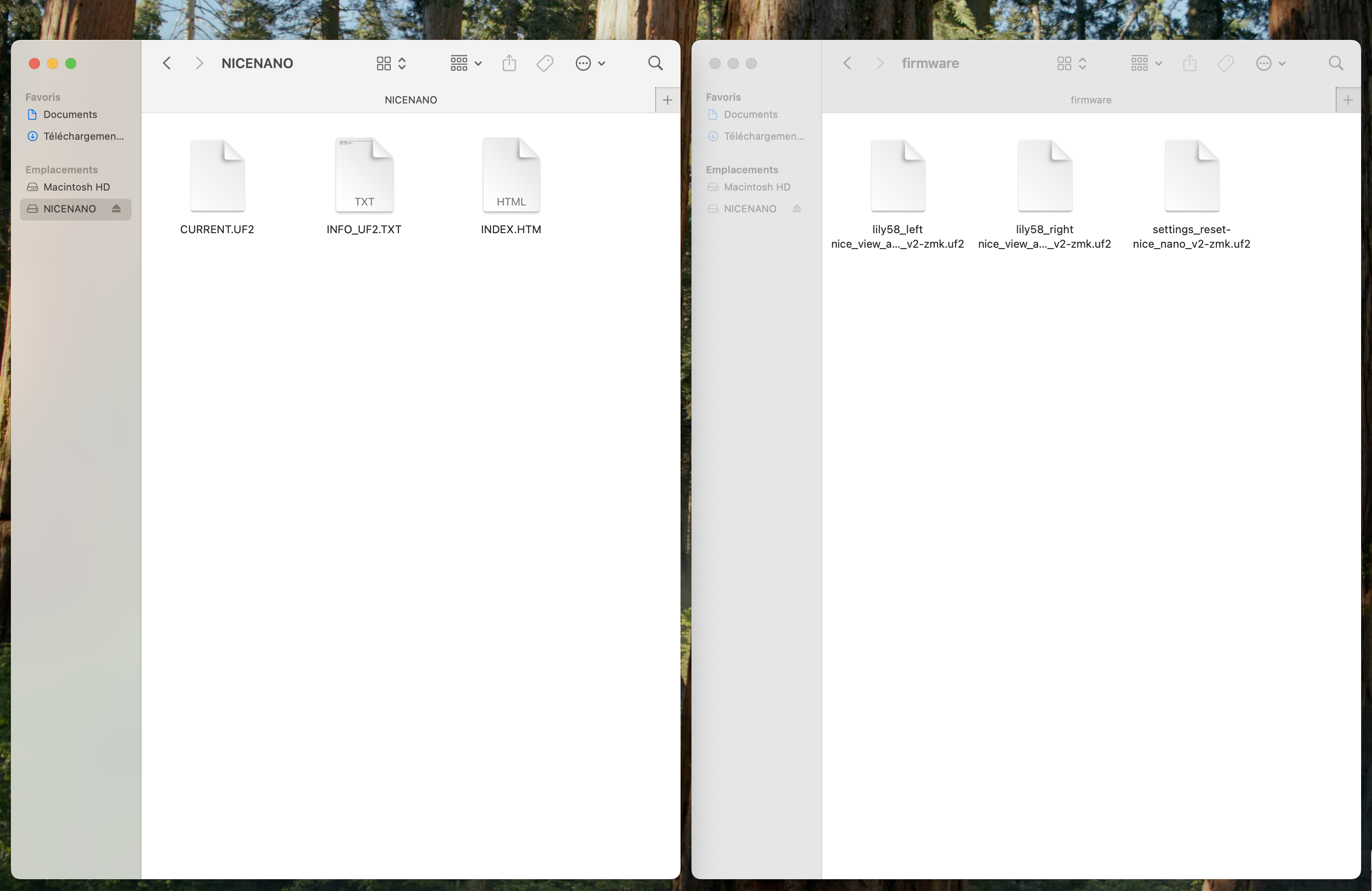Select the firmware tab in the right window
This screenshot has width=1372, height=891.
click(1091, 100)
